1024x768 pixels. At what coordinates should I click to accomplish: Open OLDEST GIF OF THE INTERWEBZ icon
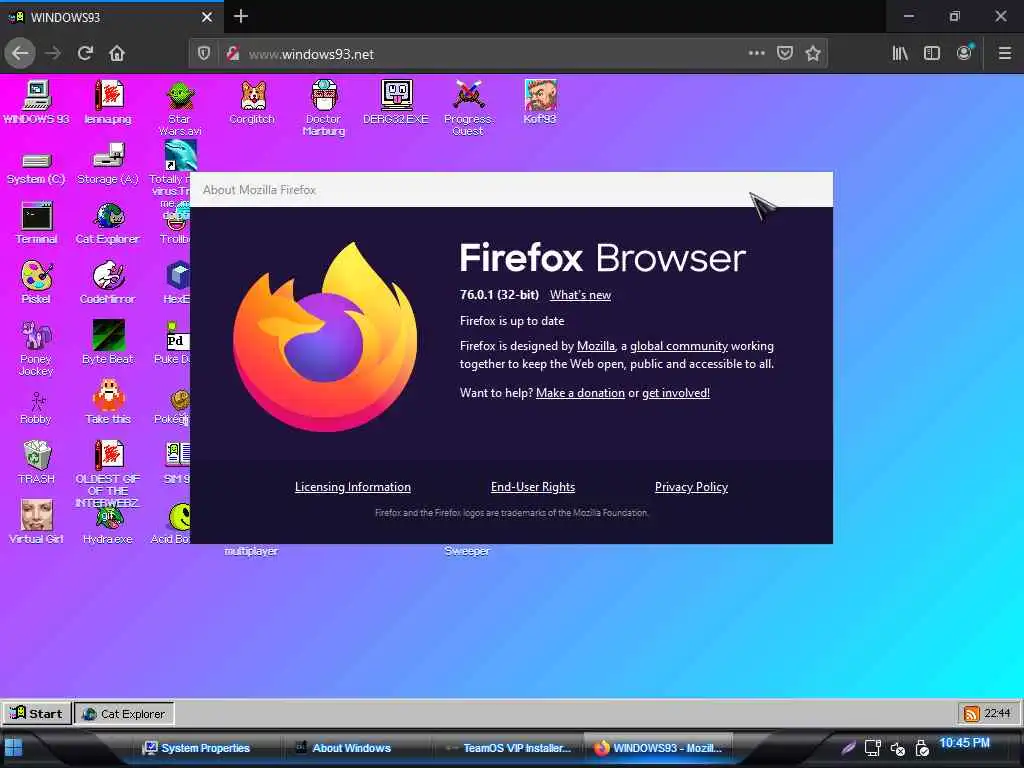click(x=108, y=474)
